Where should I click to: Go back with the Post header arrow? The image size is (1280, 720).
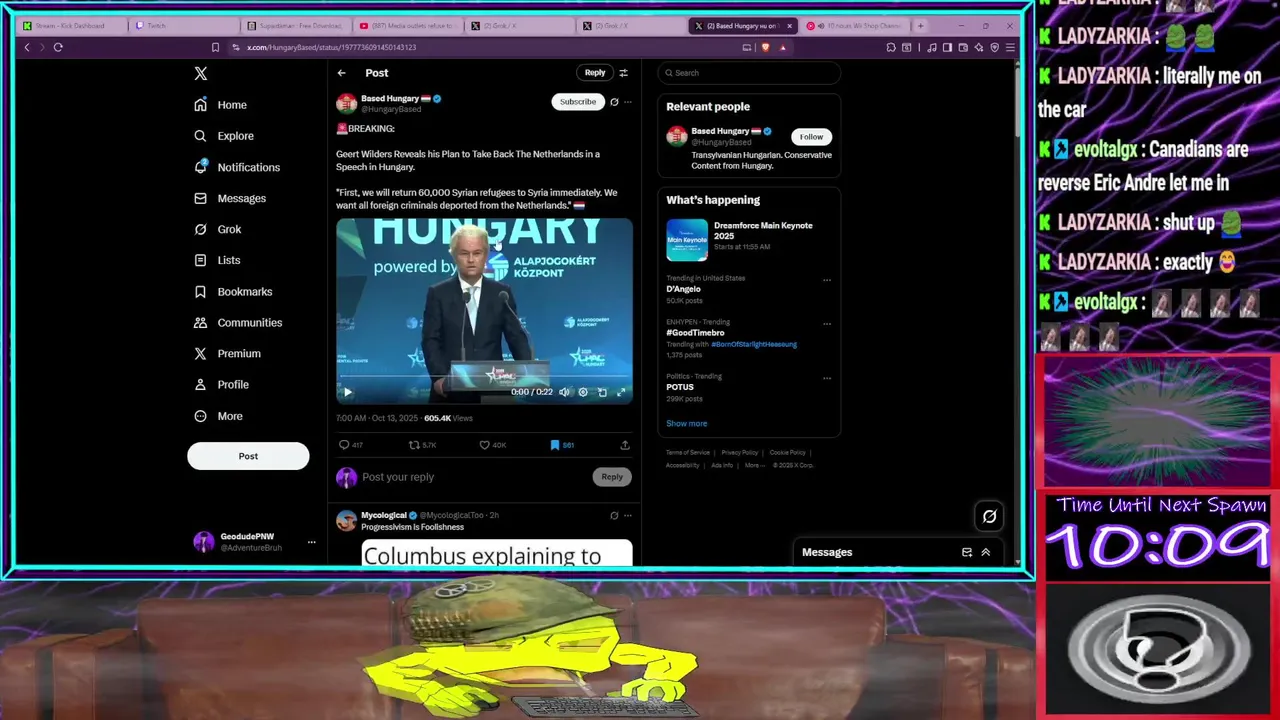tap(341, 73)
